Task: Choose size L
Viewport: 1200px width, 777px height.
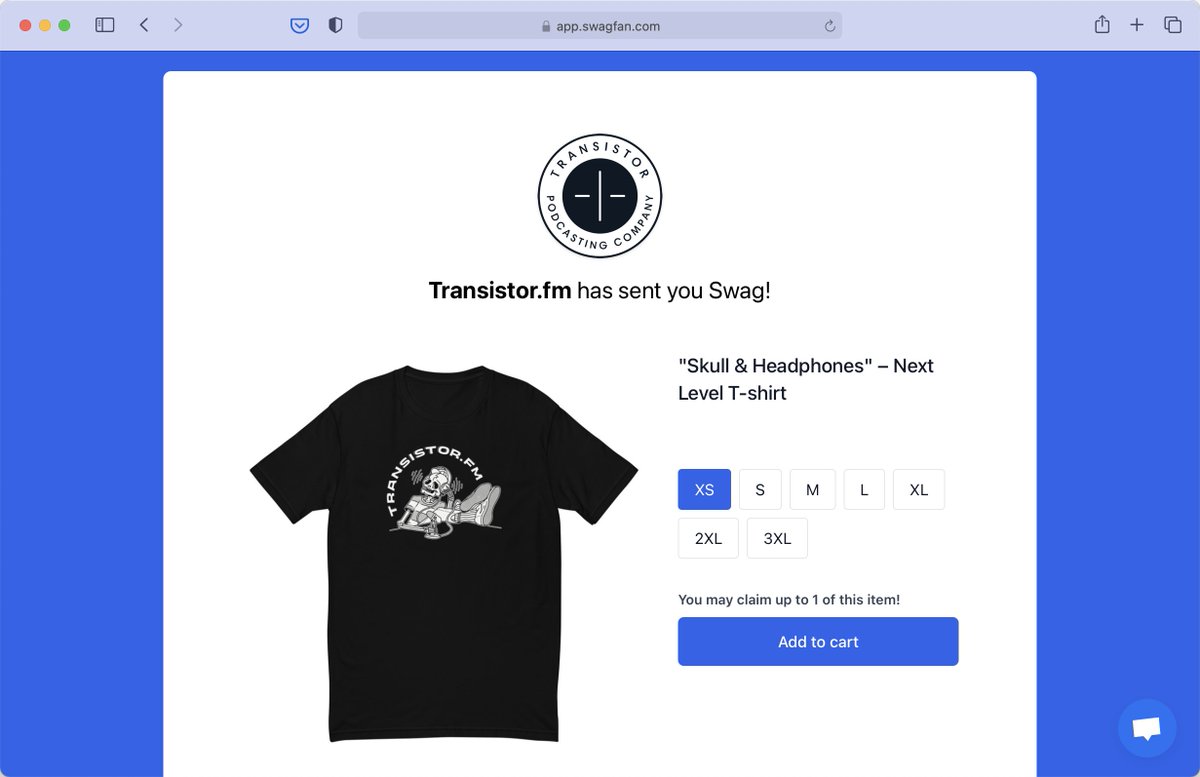Action: (x=864, y=490)
